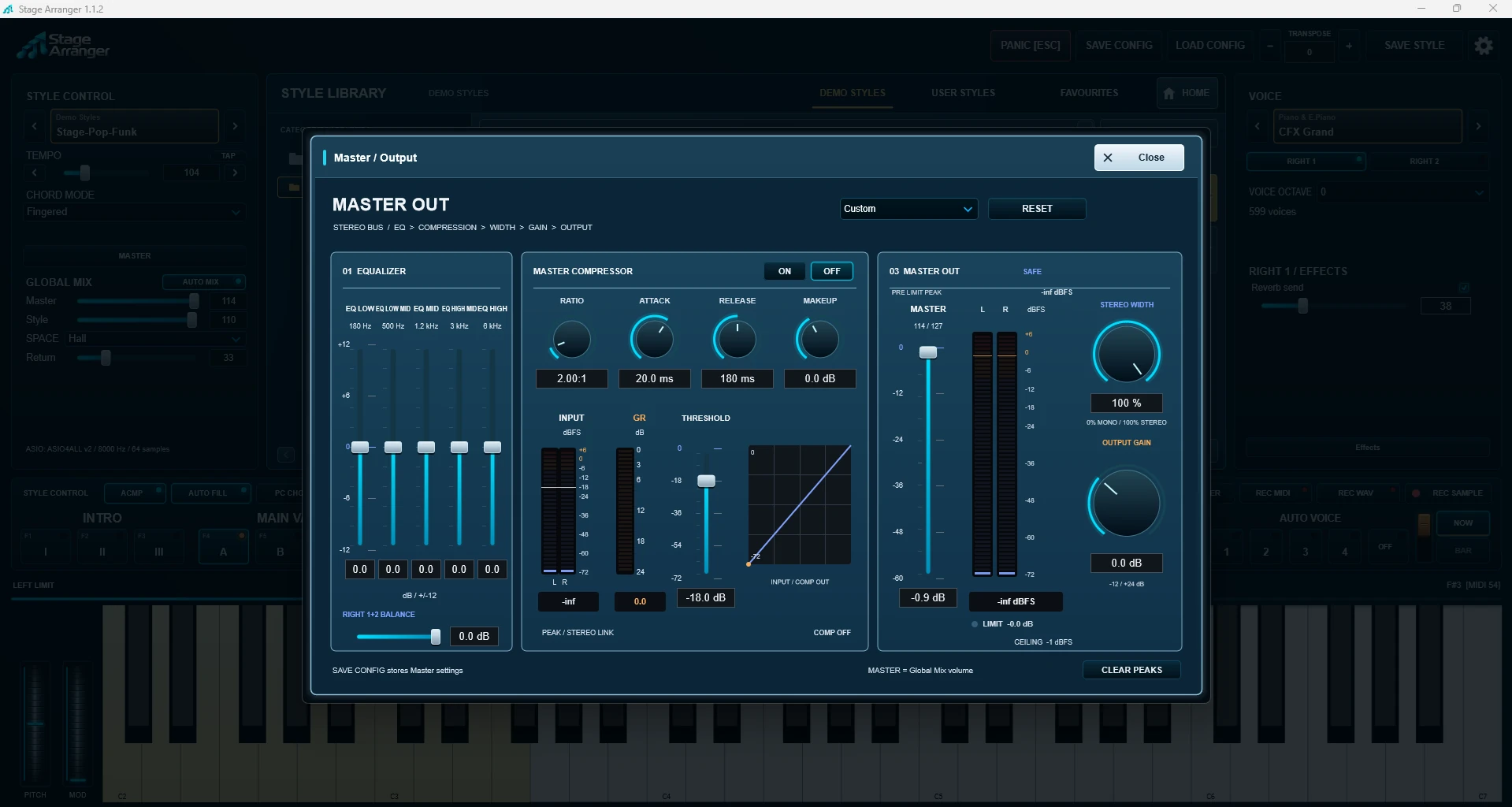
Task: Click the Global Mix Master slider handle
Action: click(194, 301)
